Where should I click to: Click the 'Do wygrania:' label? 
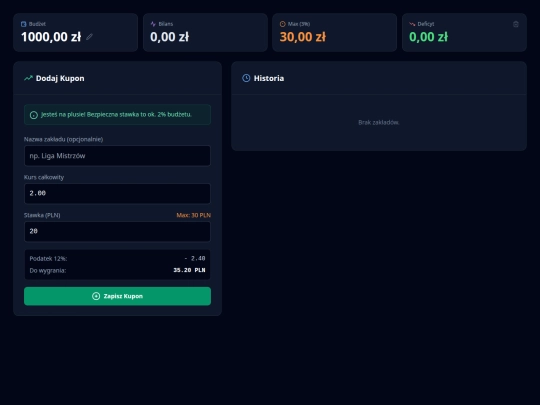point(48,270)
